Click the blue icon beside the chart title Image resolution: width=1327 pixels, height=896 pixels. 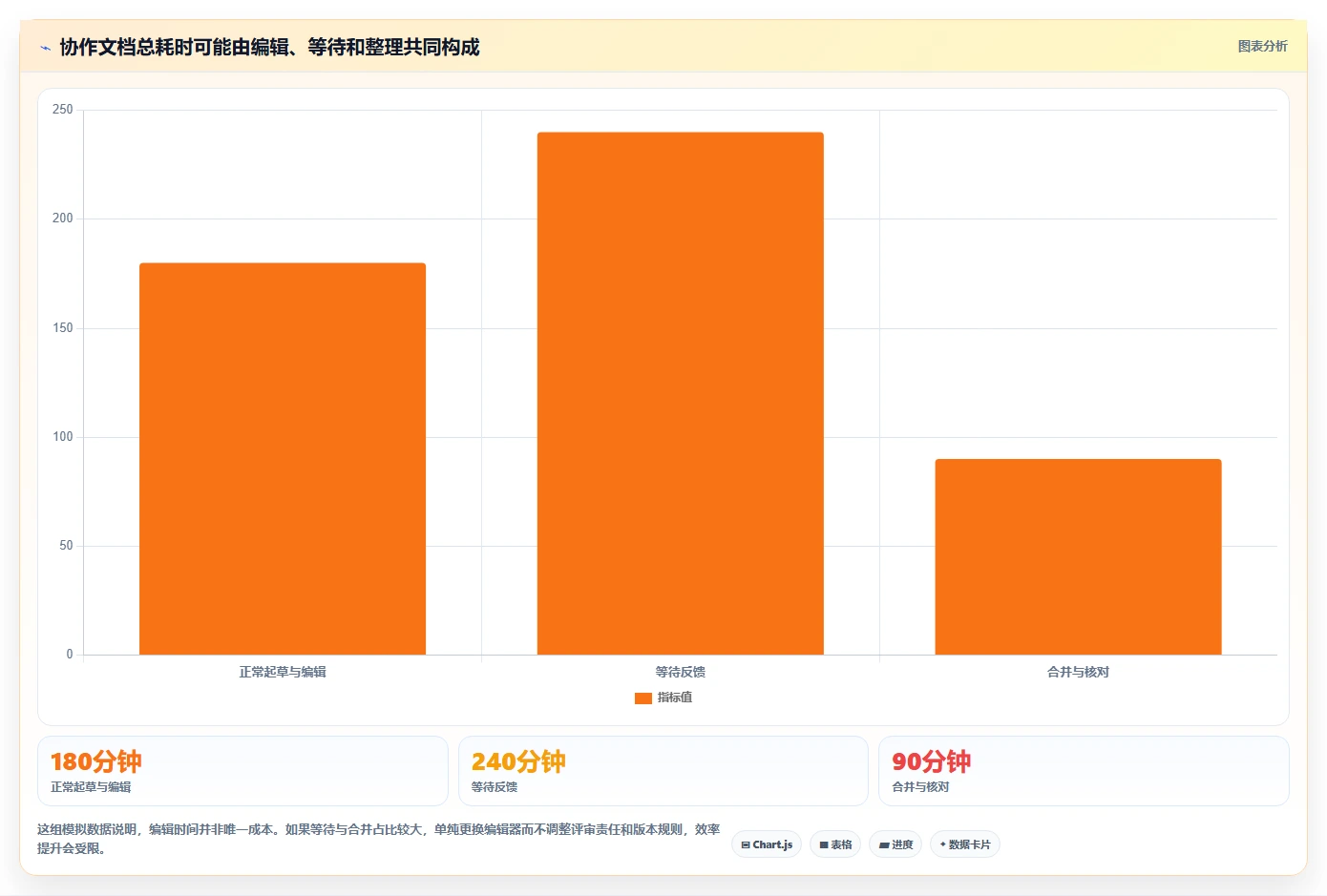point(45,48)
